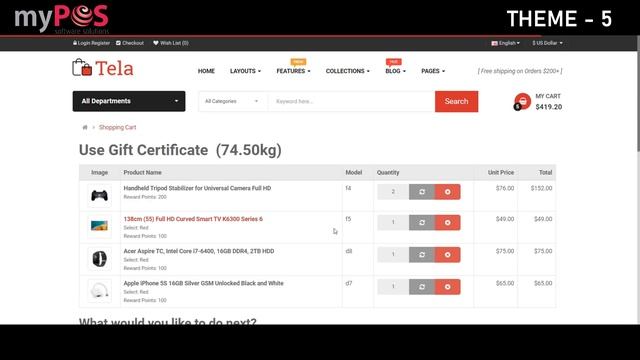
Task: Refresh quantity for Acer Aspire TC row
Action: point(422,255)
